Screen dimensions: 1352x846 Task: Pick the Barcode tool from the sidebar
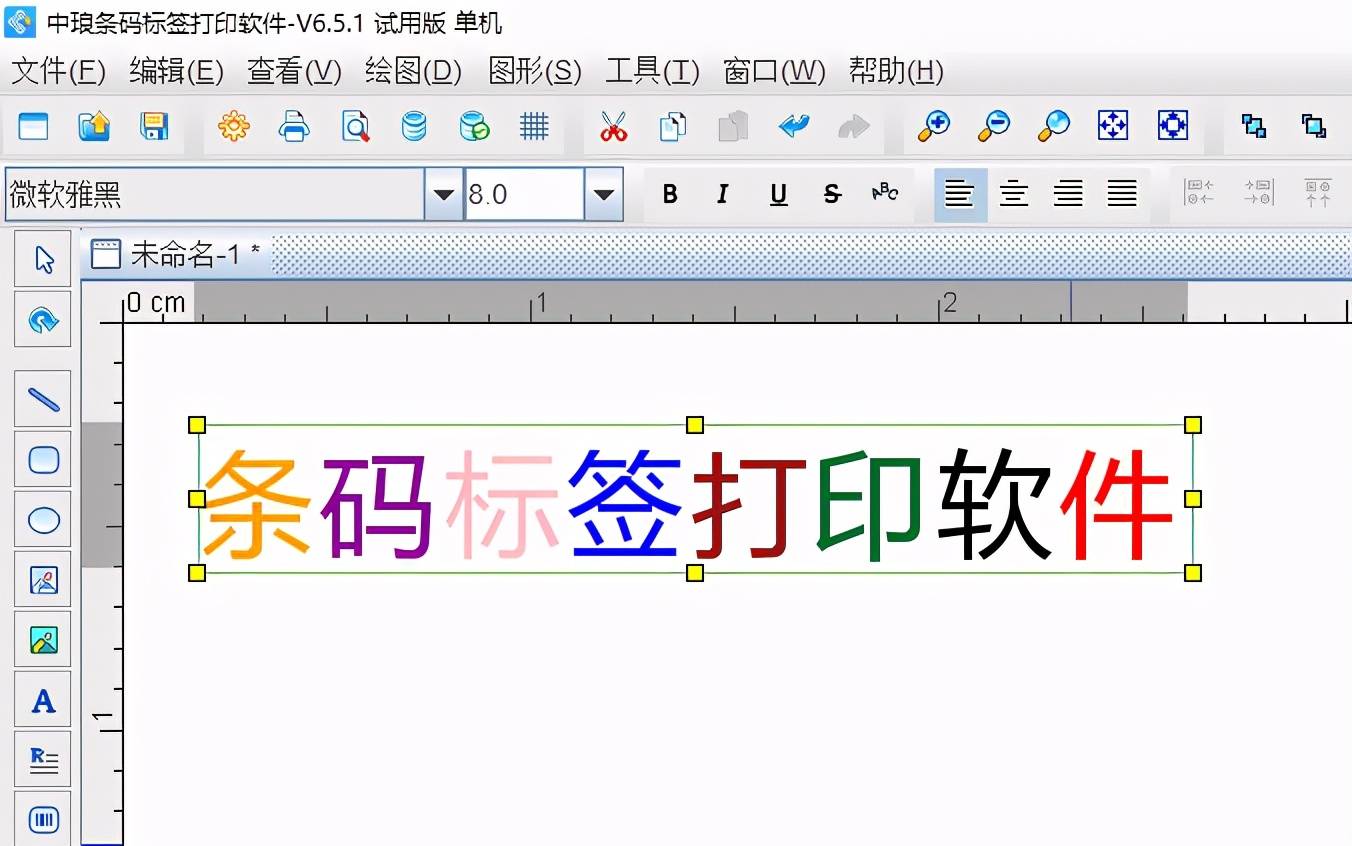pos(42,818)
